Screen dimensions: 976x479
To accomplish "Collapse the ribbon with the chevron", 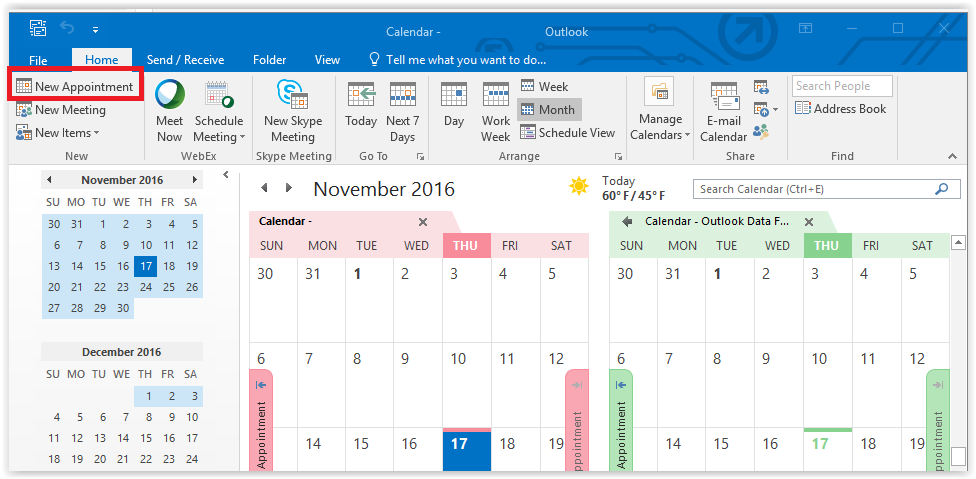I will point(952,156).
